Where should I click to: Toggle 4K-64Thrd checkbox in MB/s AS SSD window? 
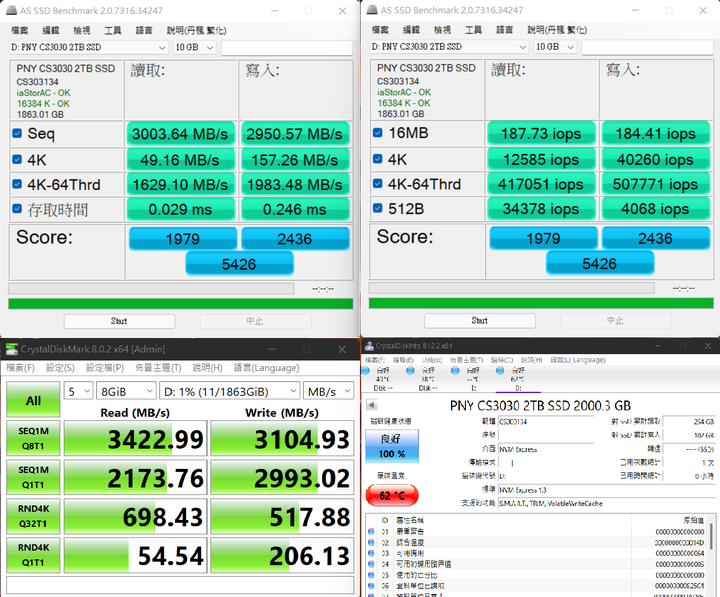[x=17, y=184]
